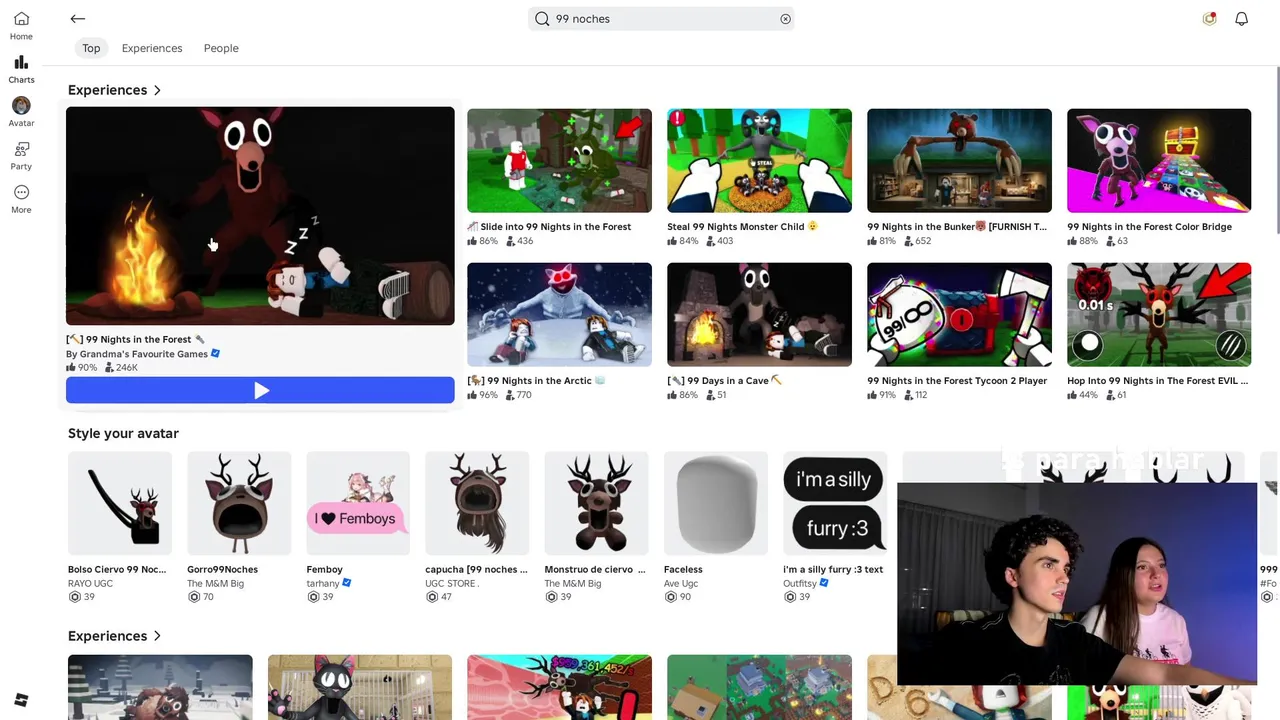The image size is (1280, 720).
Task: Open creator Grandma's Favourite Games
Action: pyautogui.click(x=137, y=353)
